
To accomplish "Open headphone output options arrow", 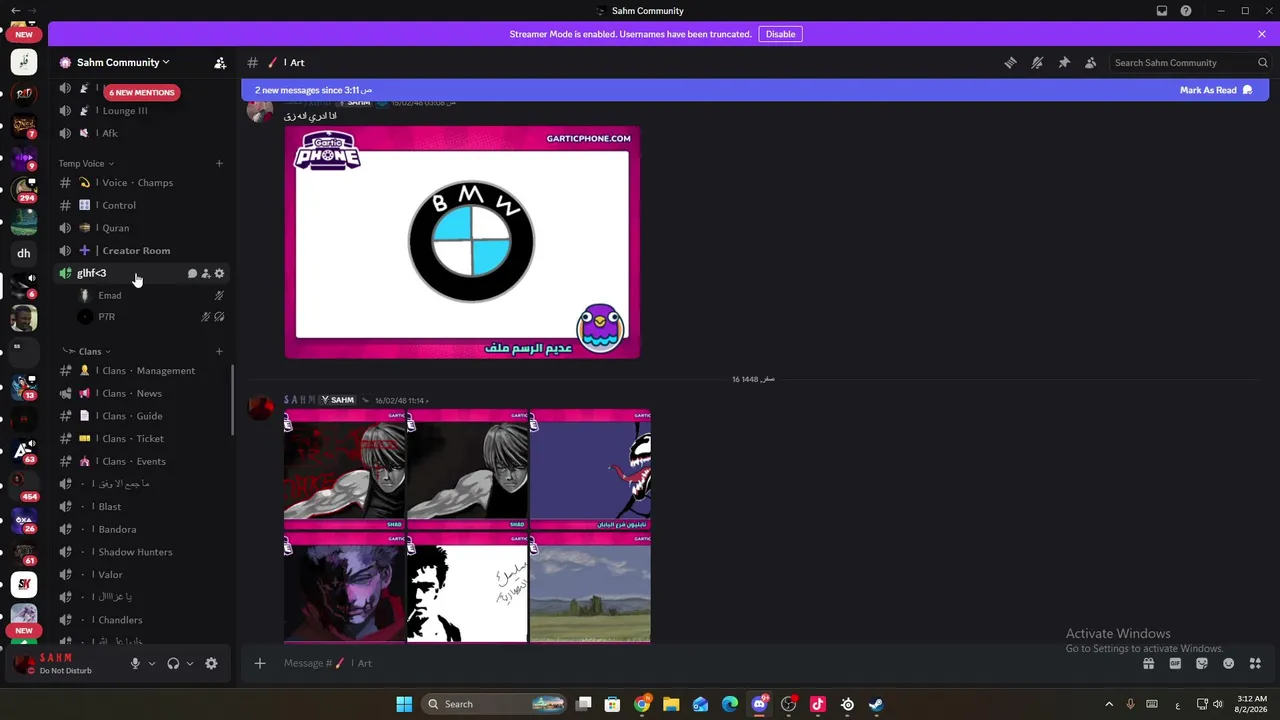I will (190, 663).
